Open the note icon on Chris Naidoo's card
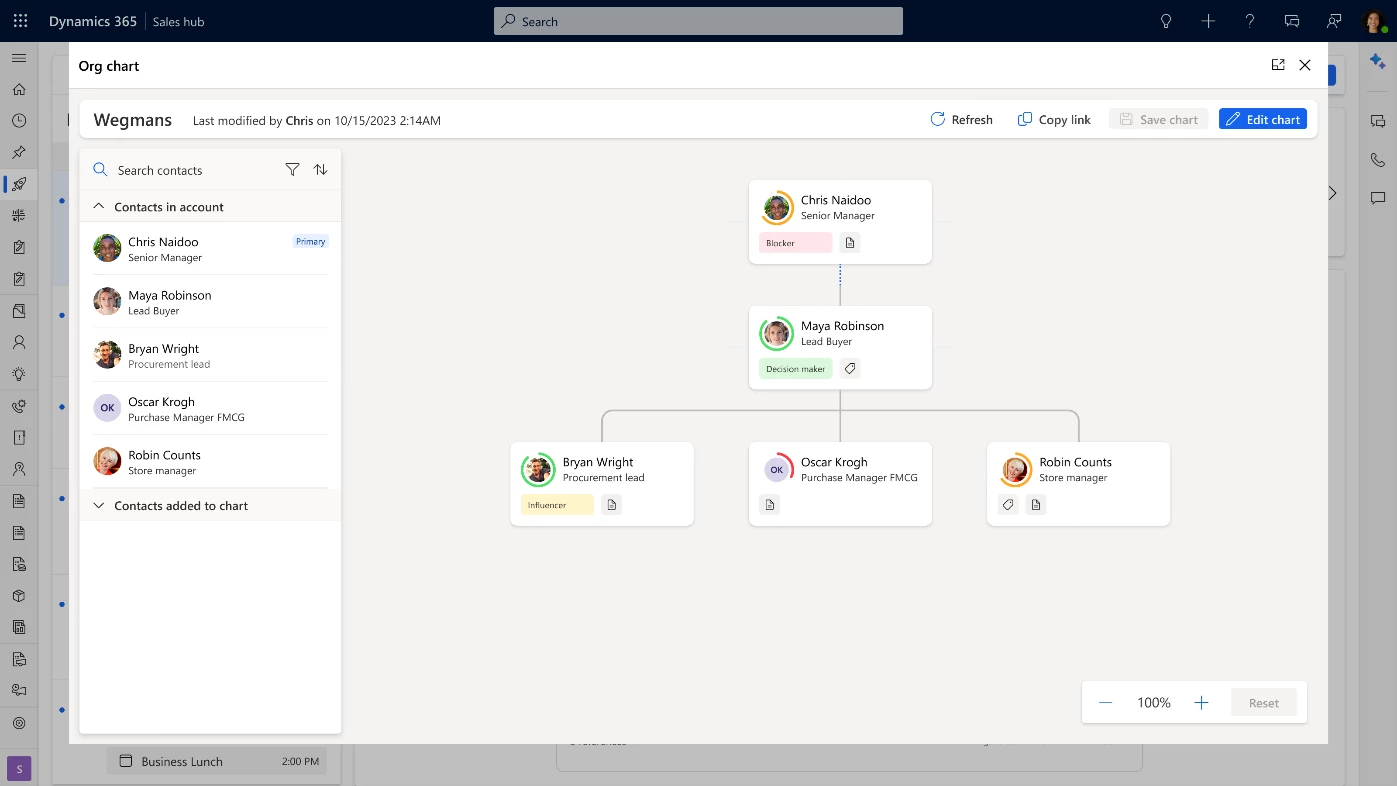Image resolution: width=1397 pixels, height=786 pixels. (849, 242)
